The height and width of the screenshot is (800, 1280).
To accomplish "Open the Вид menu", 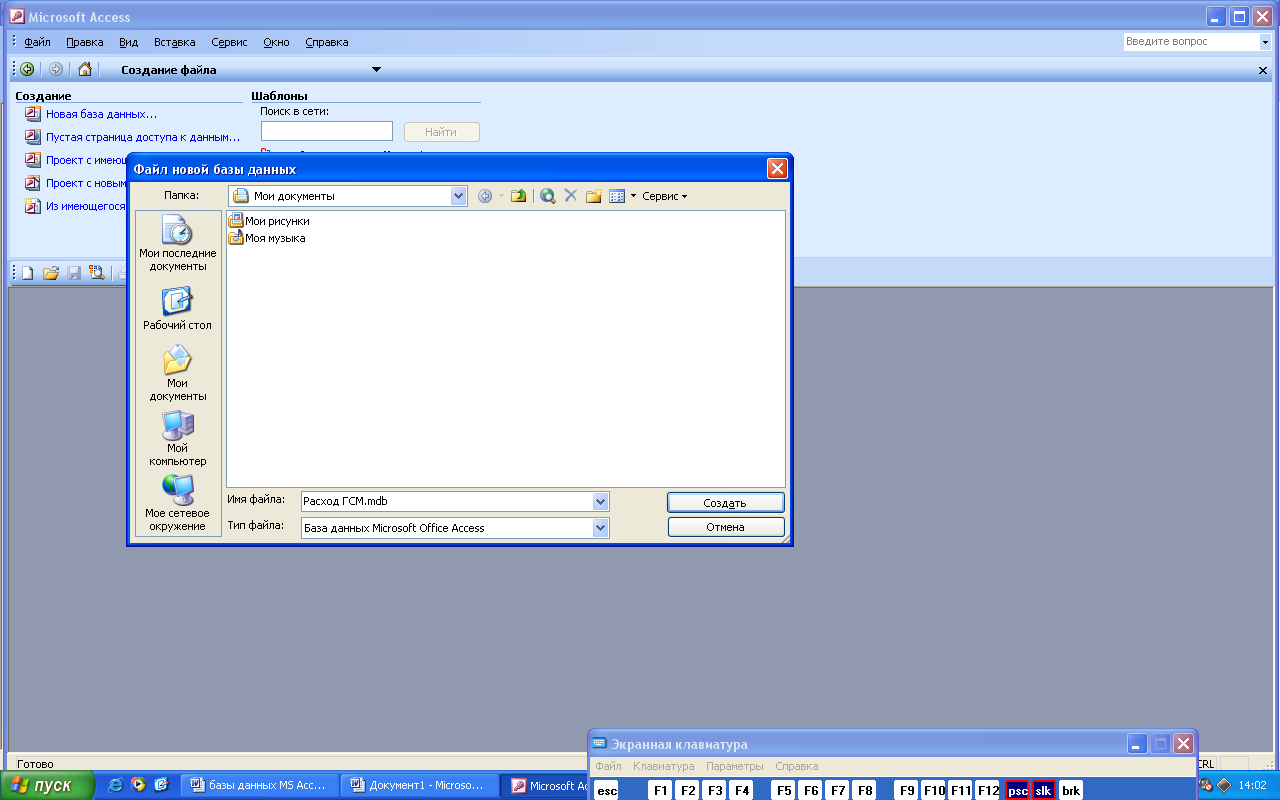I will tap(128, 42).
